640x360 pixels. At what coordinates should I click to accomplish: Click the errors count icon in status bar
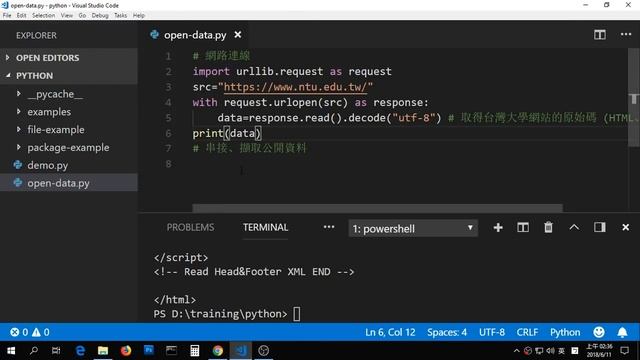pyautogui.click(x=15, y=332)
